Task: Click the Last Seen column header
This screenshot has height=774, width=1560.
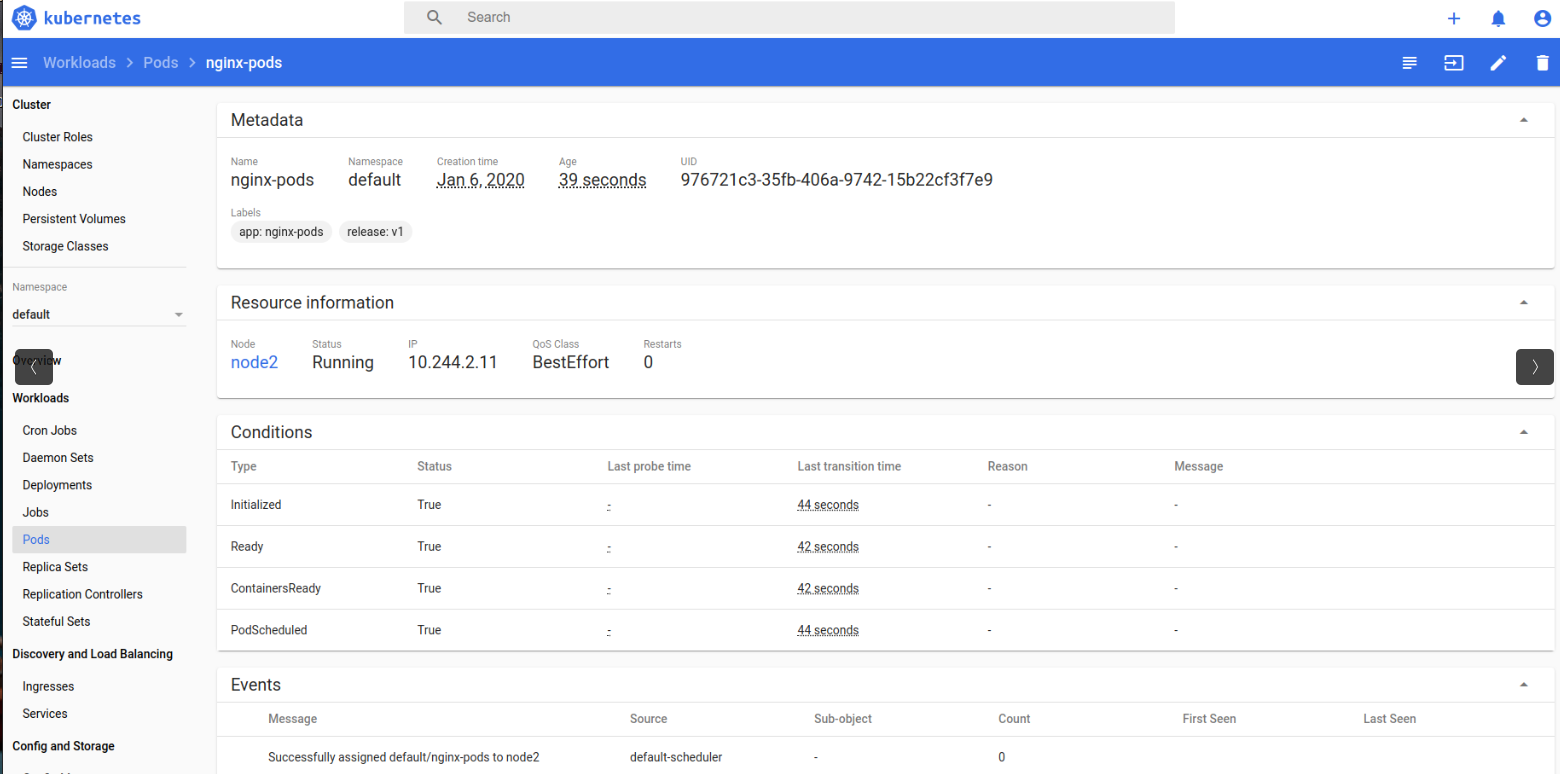Action: coord(1390,719)
